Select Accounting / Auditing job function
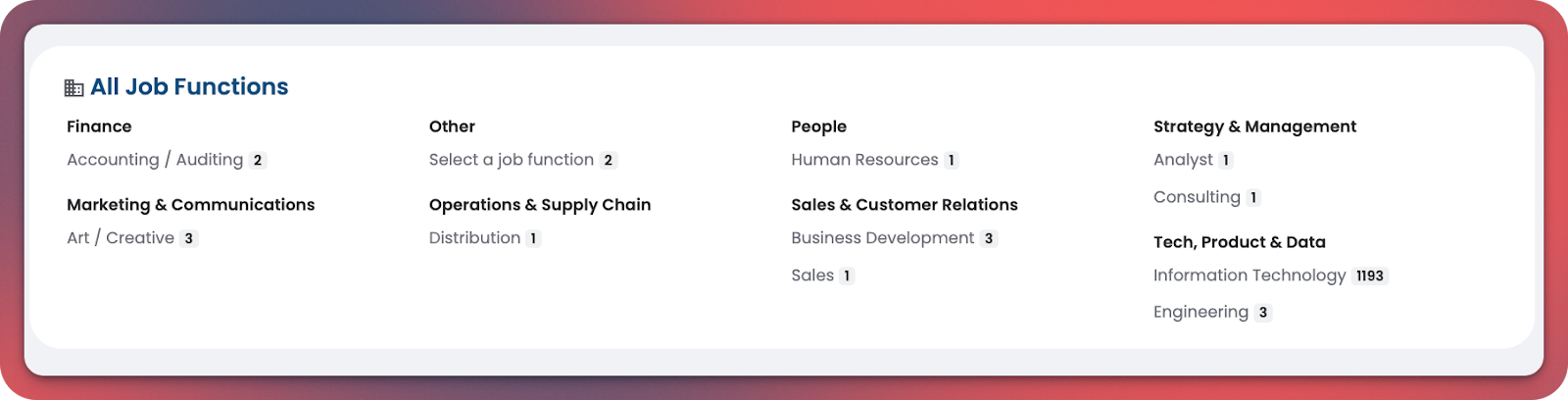1568x400 pixels. pos(155,160)
